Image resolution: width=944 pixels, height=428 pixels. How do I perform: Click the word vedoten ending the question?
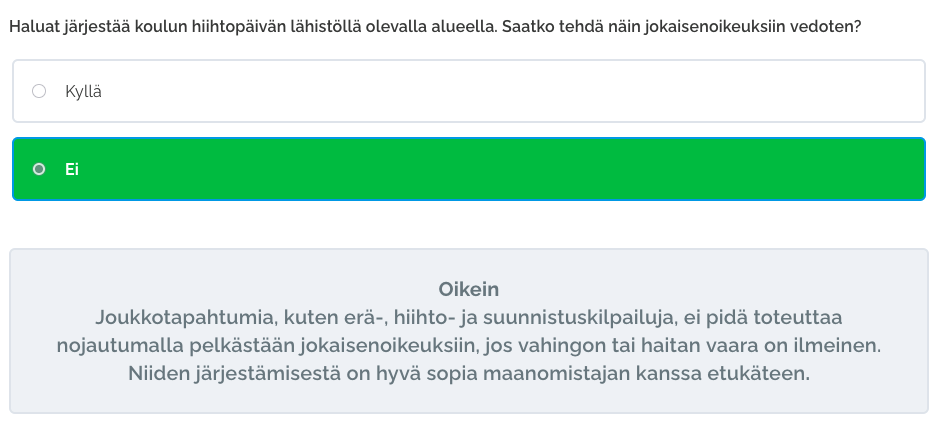pos(826,27)
